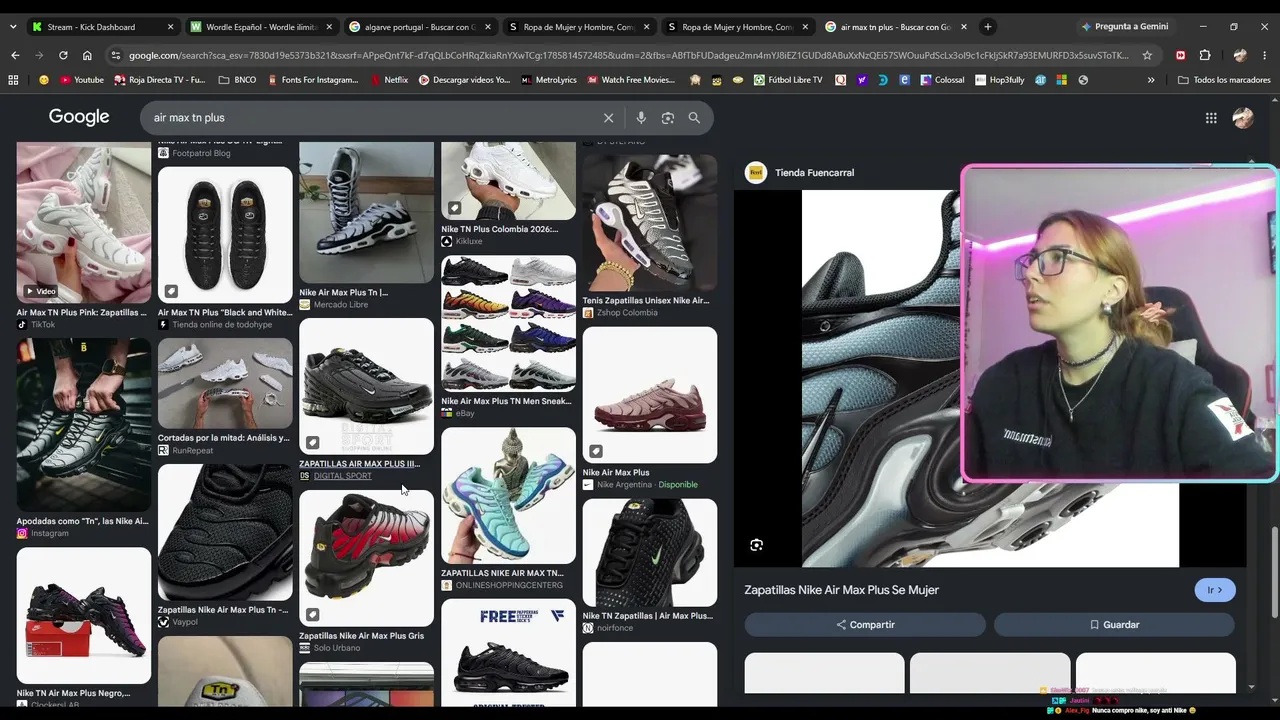Open a new browser tab
1280x720 pixels.
point(988,27)
